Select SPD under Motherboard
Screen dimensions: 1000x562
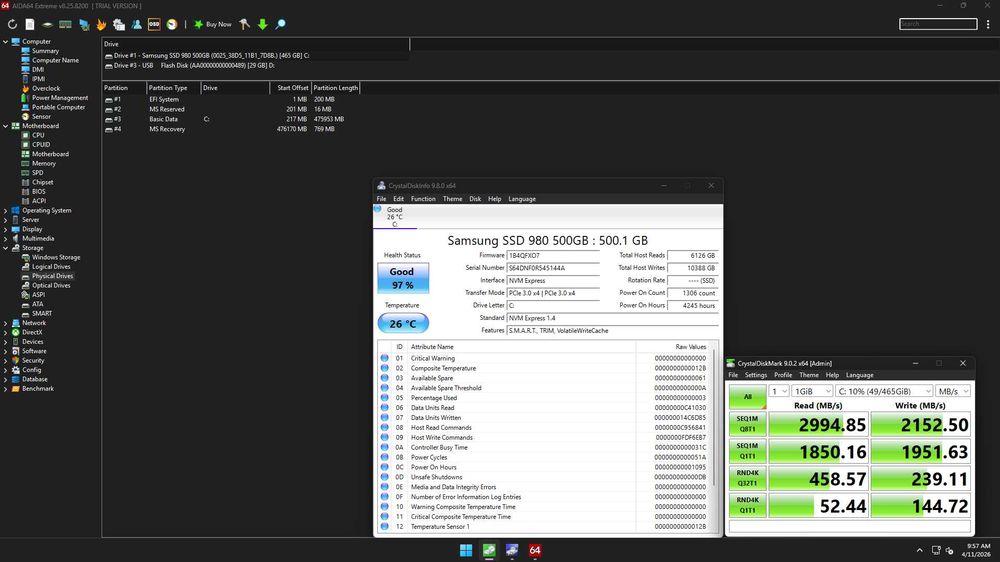pyautogui.click(x=38, y=173)
